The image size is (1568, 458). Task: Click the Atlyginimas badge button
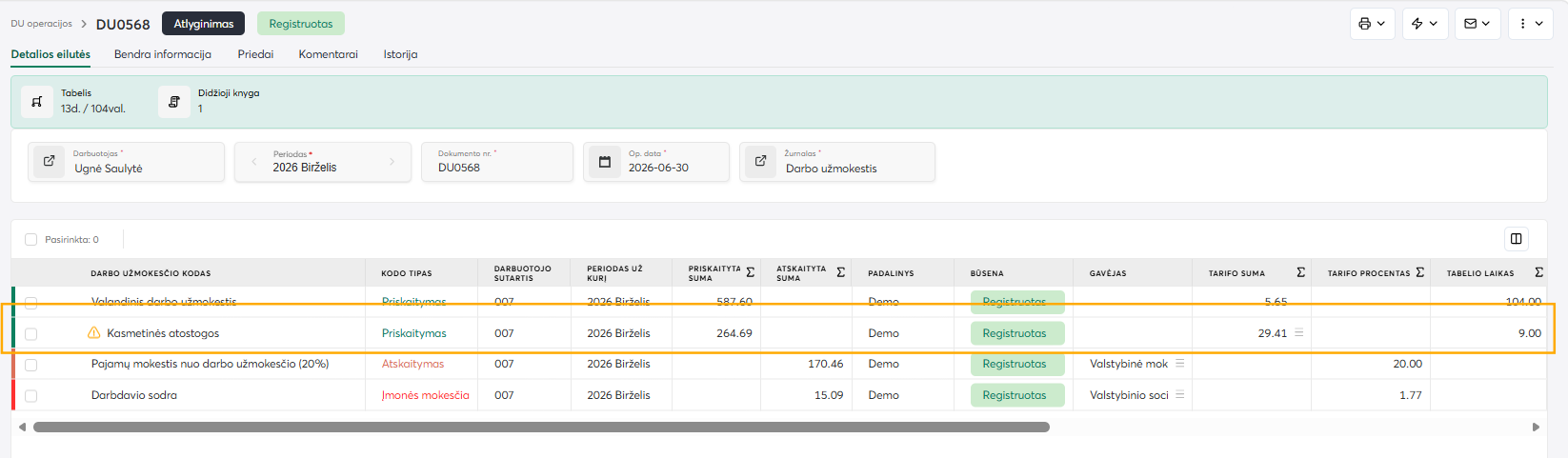204,24
